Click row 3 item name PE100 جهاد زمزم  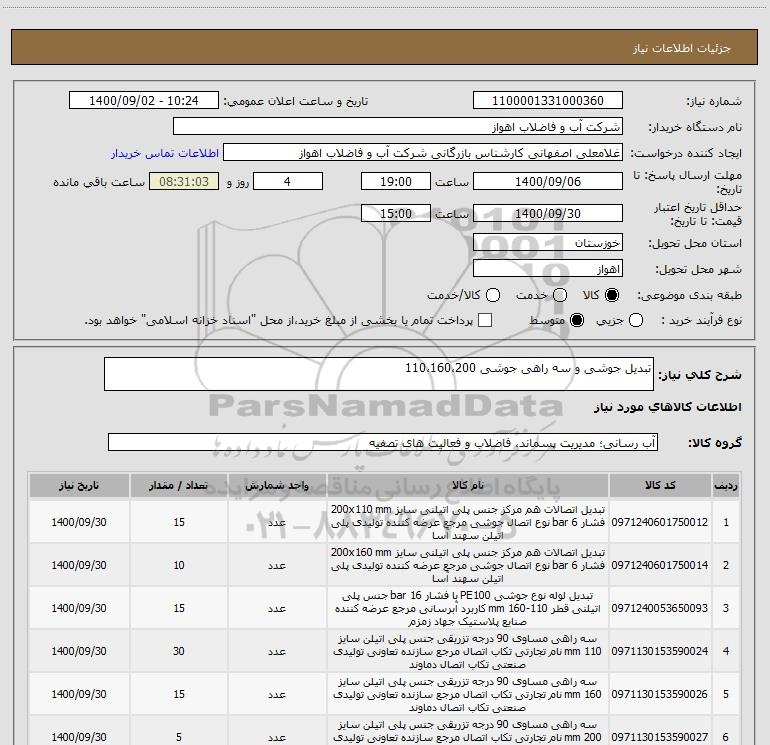(468, 608)
